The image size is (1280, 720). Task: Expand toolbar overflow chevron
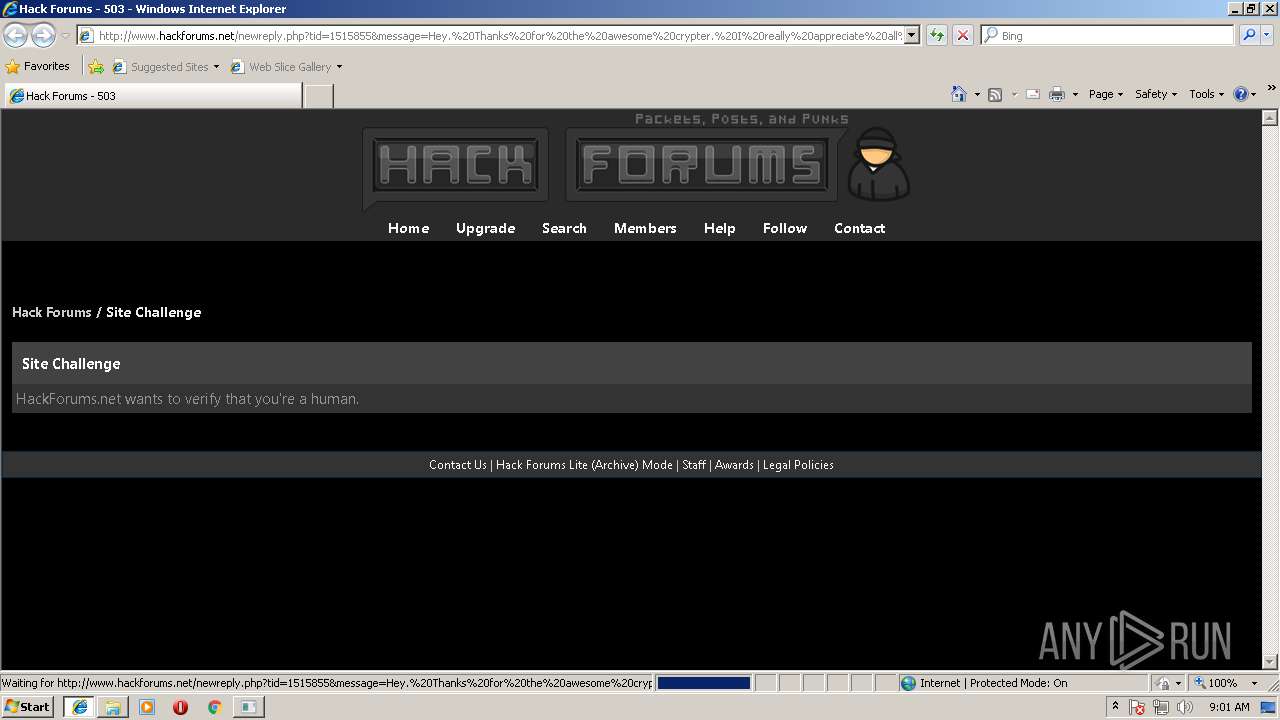(x=1271, y=89)
